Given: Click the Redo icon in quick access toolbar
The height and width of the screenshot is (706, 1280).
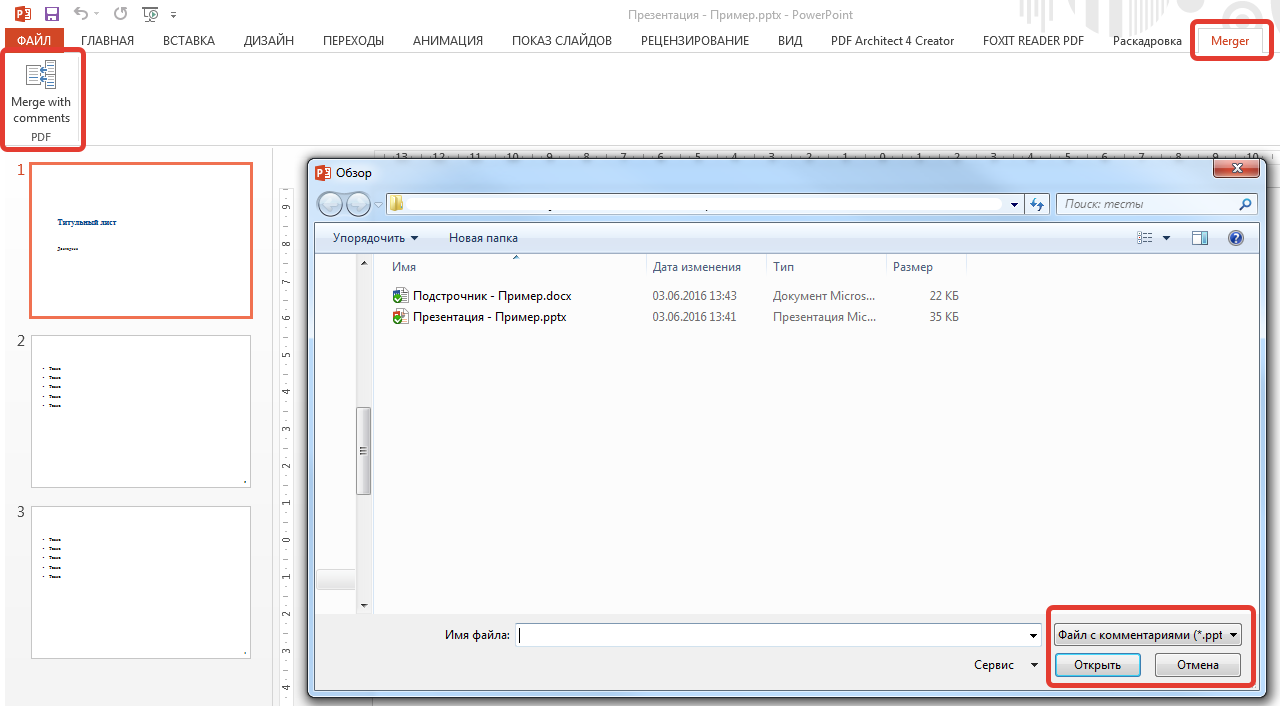Looking at the screenshot, I should point(120,14).
